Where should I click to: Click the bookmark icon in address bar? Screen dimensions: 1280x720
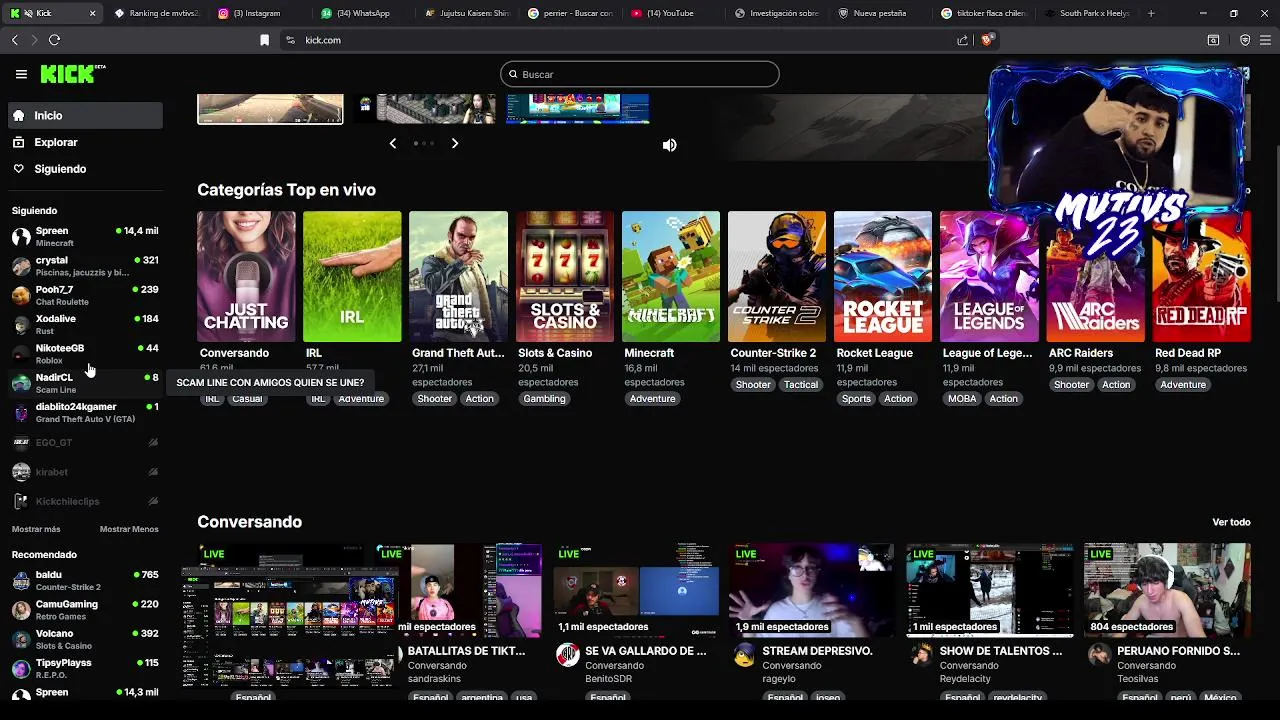point(264,40)
